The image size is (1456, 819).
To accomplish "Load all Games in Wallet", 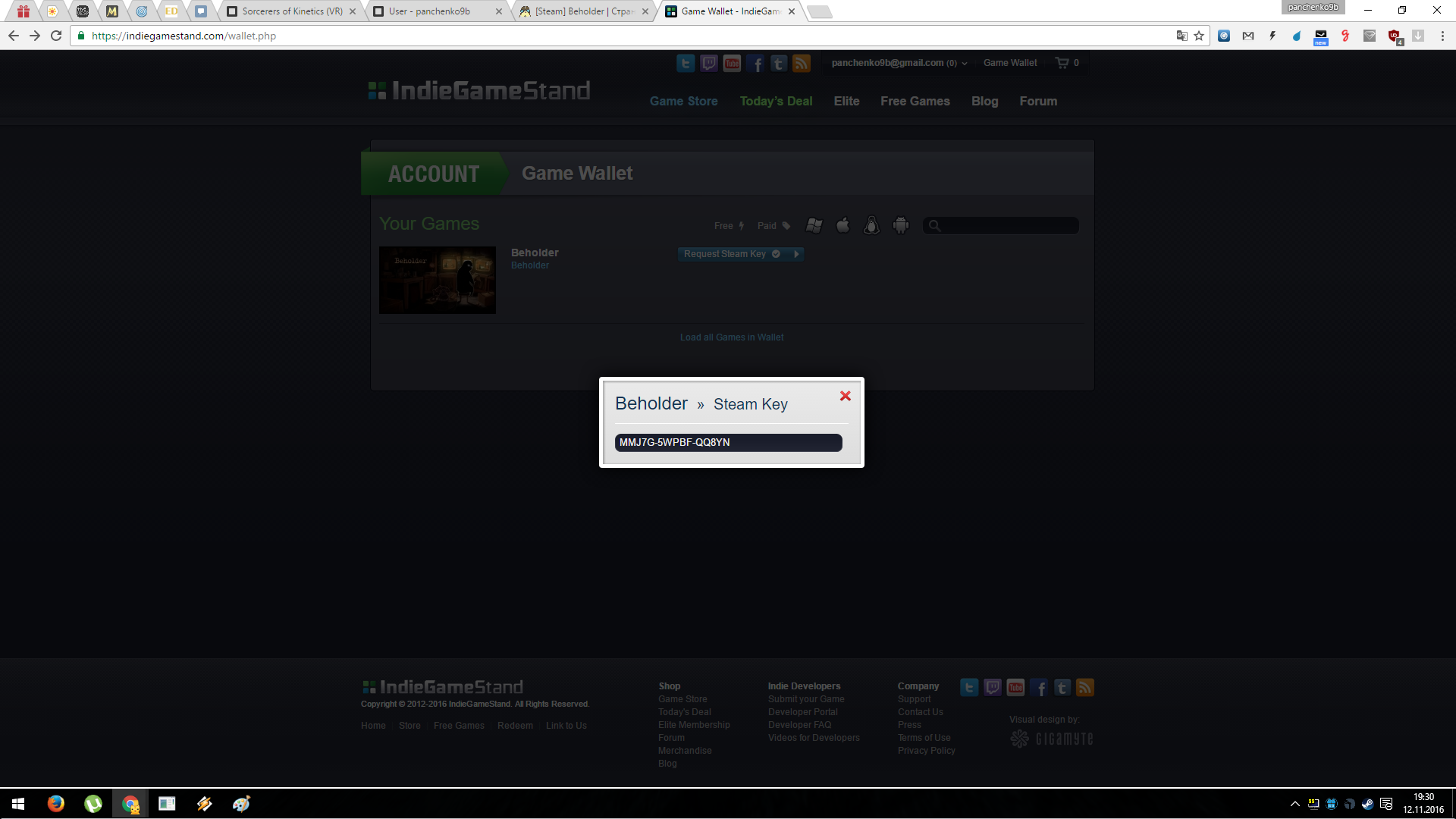I will 732,337.
